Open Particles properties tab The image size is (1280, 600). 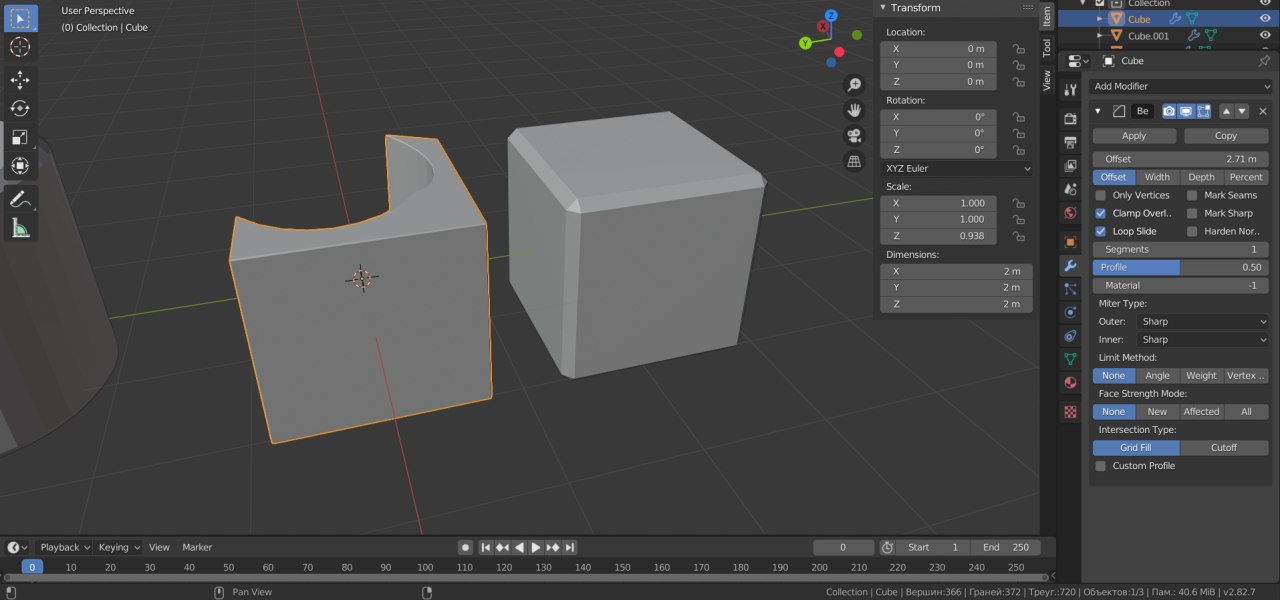pyautogui.click(x=1070, y=289)
